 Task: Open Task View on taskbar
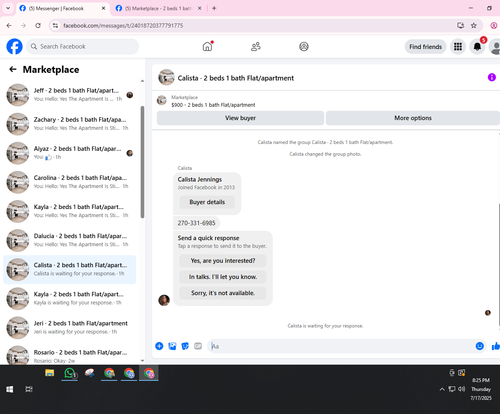tap(29, 389)
